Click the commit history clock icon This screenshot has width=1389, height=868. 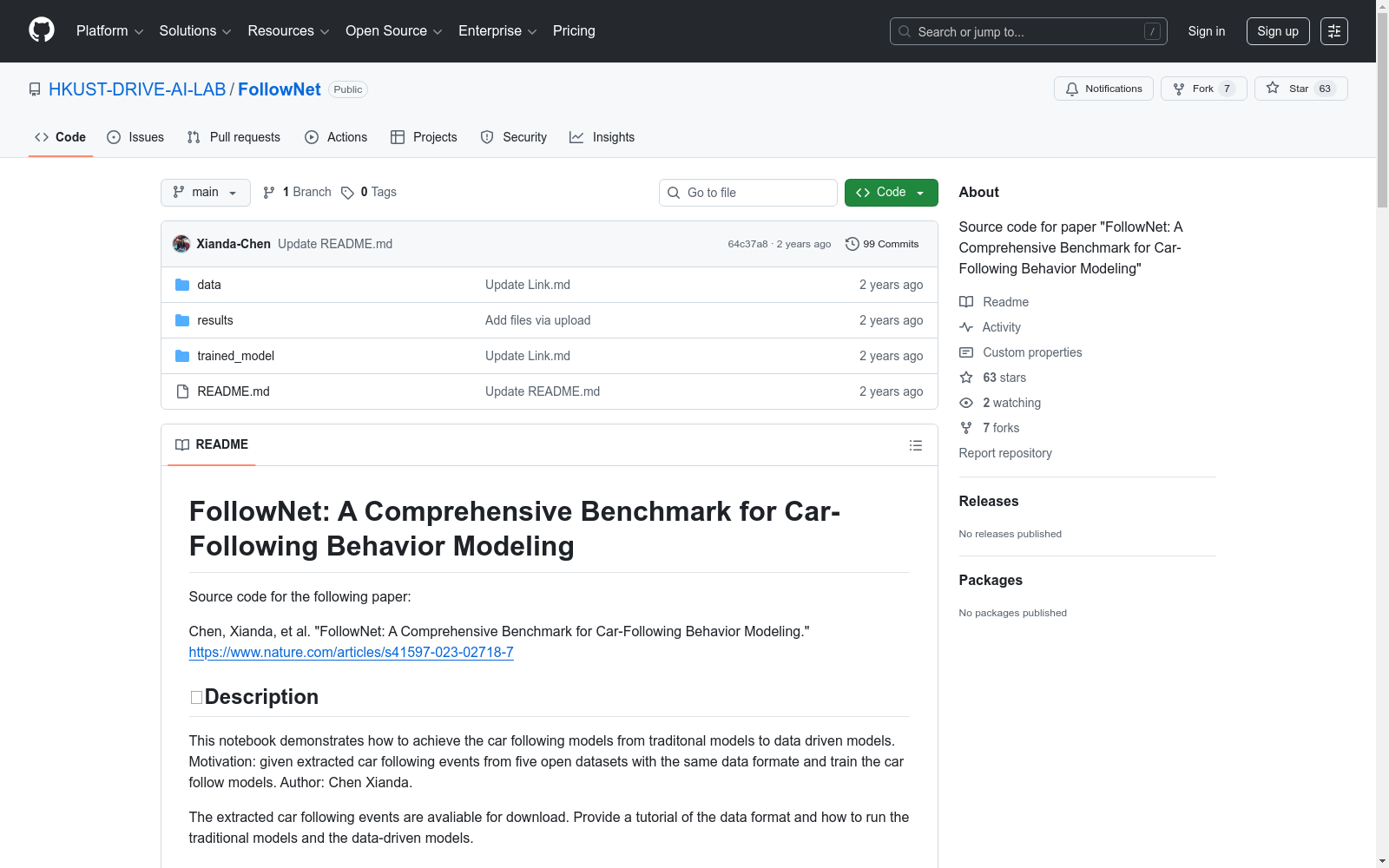(x=852, y=244)
